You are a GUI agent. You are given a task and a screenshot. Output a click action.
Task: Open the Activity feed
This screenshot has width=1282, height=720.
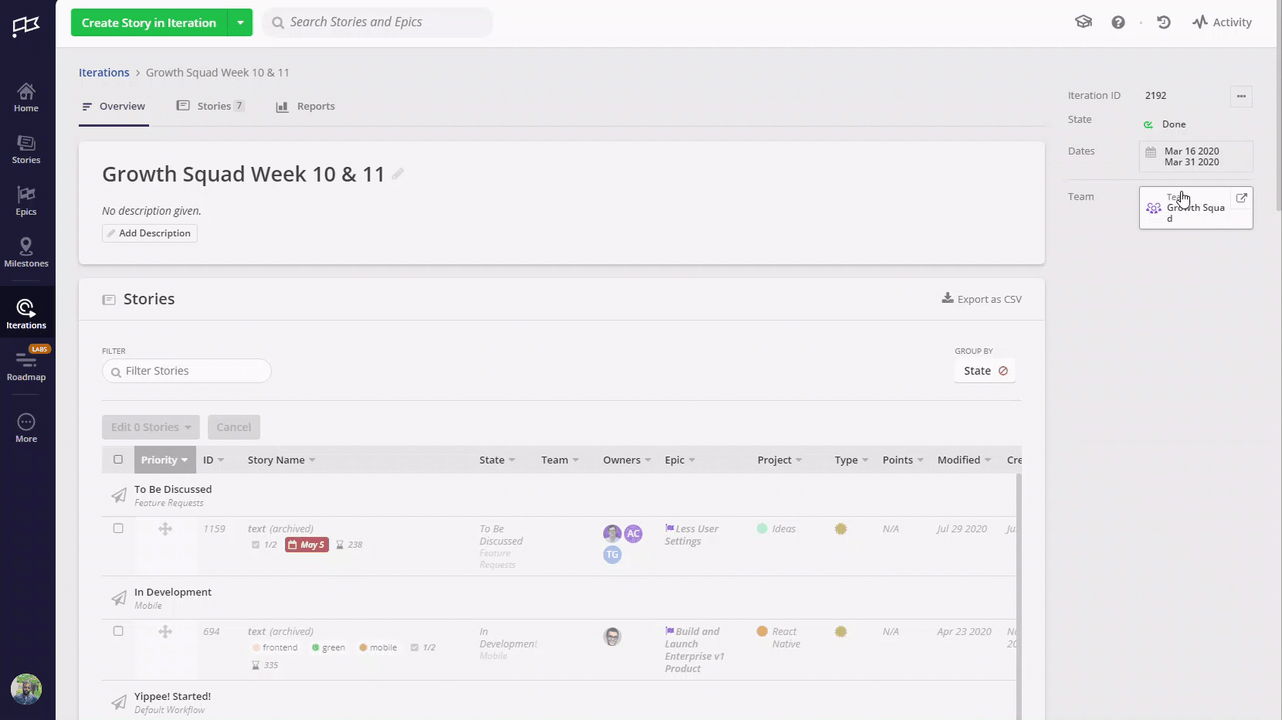point(1222,22)
